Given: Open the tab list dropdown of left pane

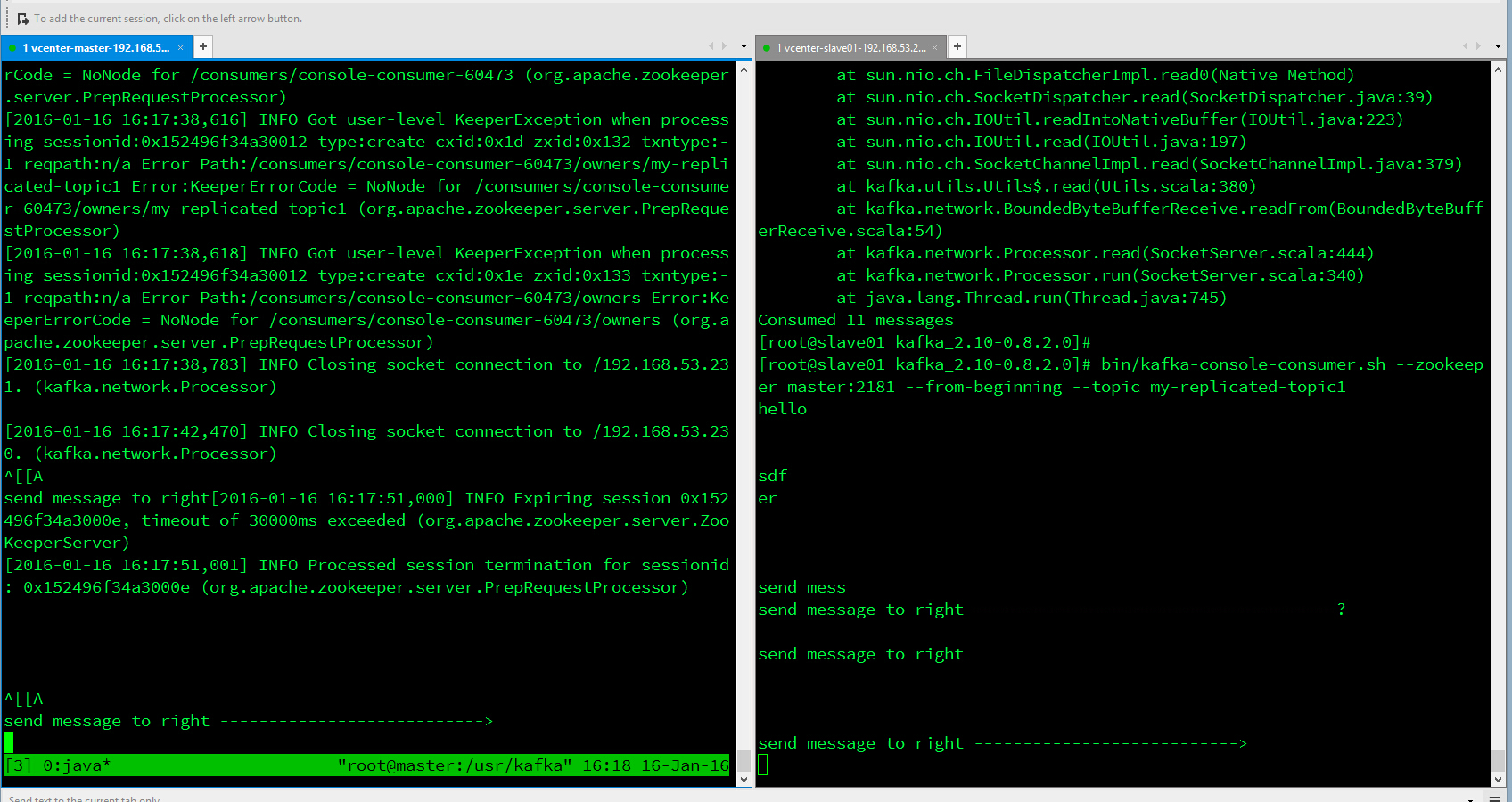Looking at the screenshot, I should 744,47.
